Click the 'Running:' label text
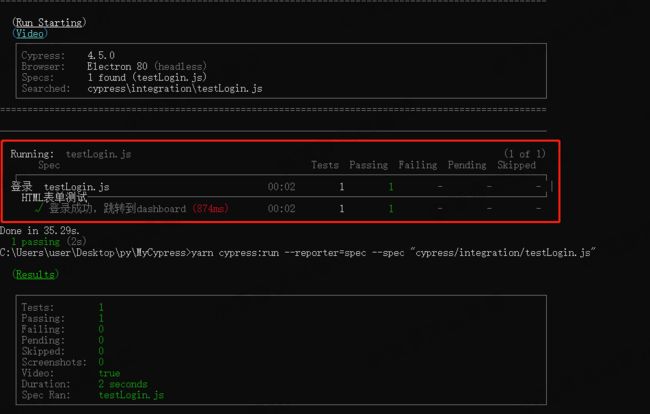Image resolution: width=650 pixels, height=414 pixels. [32, 154]
